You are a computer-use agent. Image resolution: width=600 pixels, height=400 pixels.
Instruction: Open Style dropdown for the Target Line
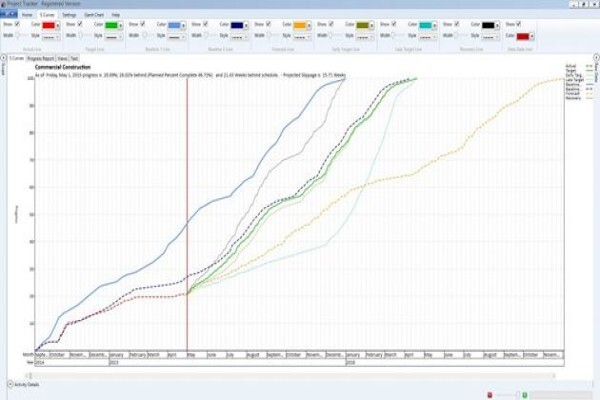point(114,37)
